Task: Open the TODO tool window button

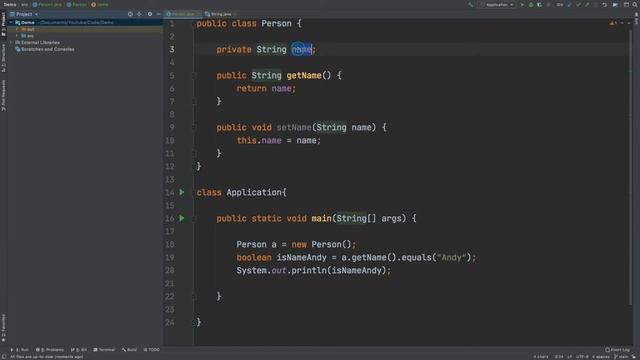Action: pos(151,350)
